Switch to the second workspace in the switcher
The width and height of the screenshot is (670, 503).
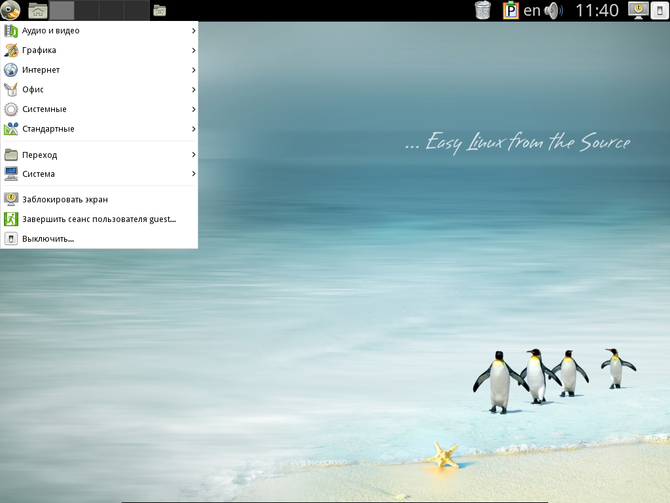(87, 10)
